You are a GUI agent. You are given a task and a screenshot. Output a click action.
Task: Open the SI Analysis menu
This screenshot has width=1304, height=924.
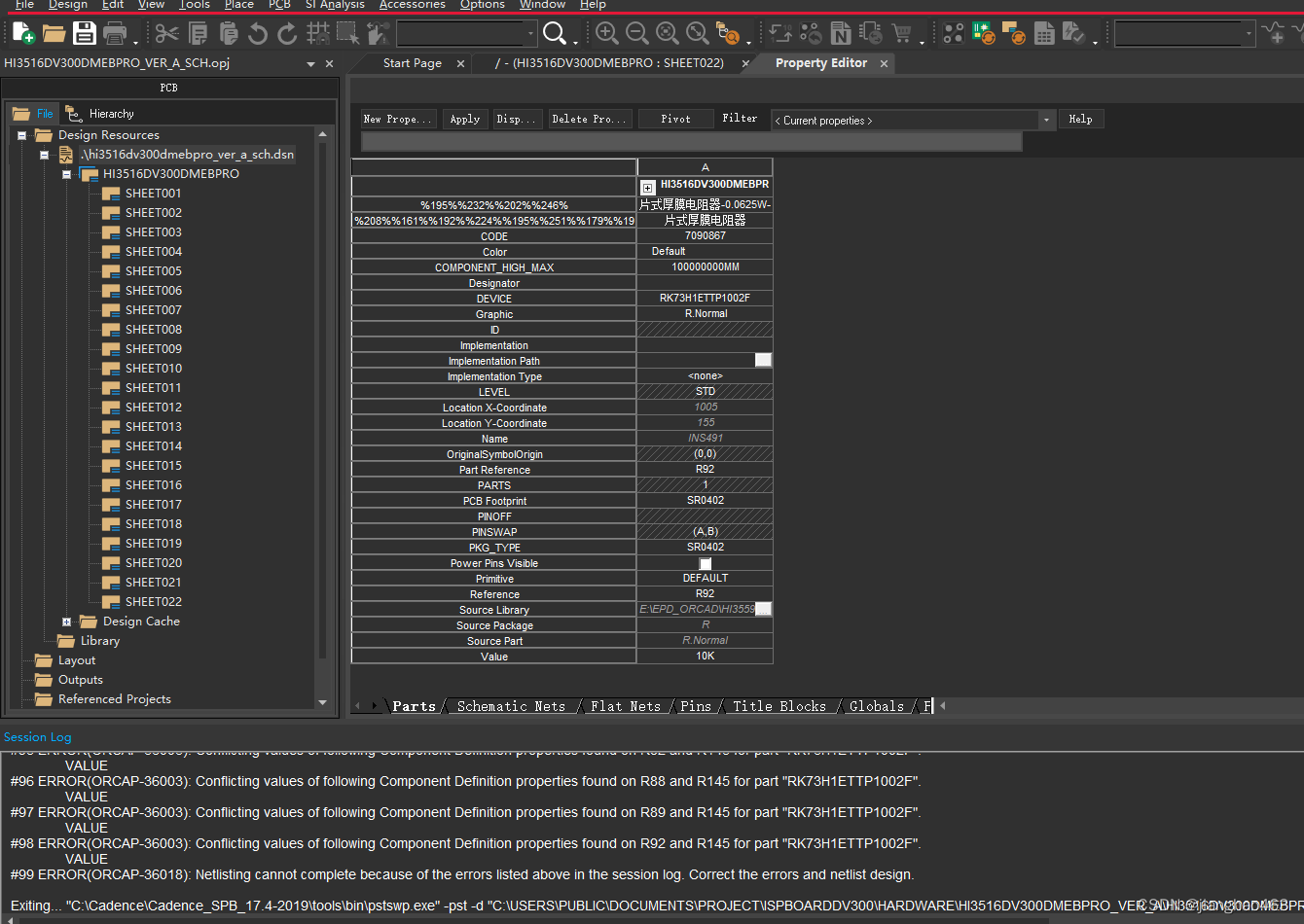click(335, 5)
